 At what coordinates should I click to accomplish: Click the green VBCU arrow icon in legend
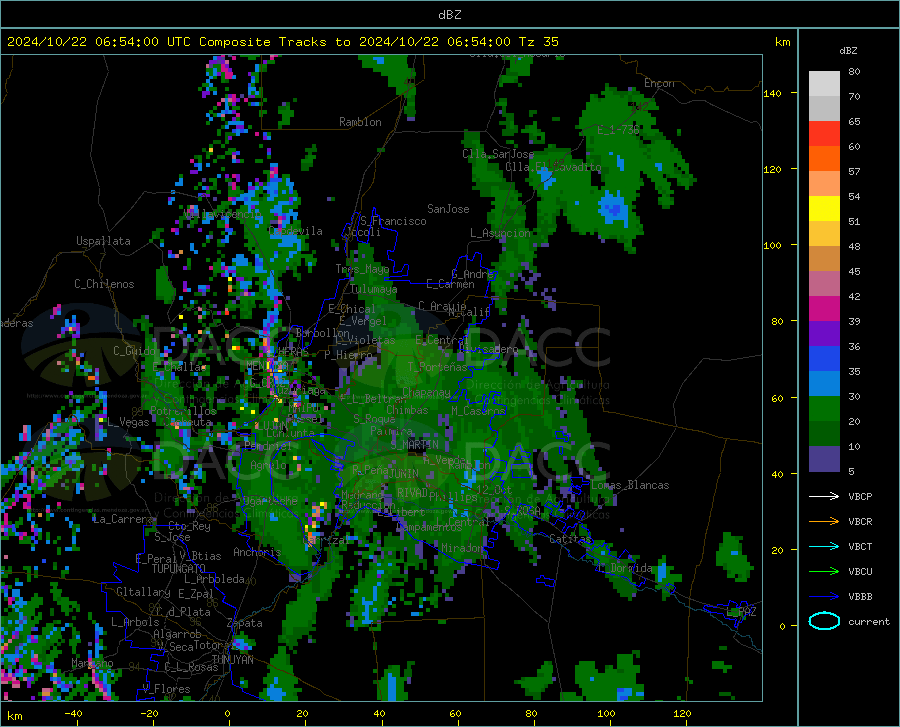[x=824, y=572]
